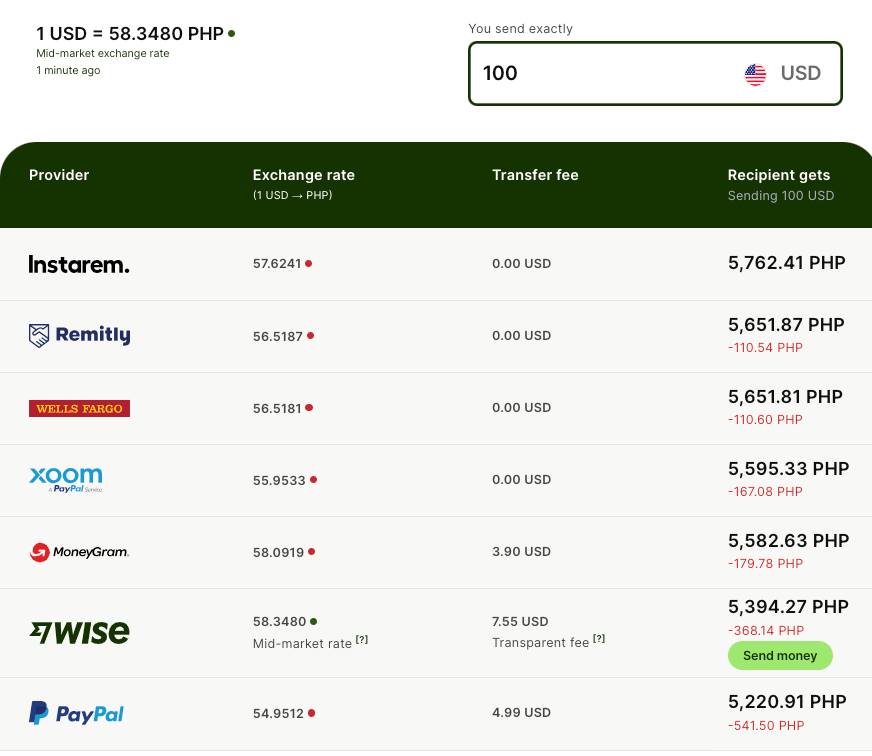The image size is (872, 756).
Task: Click the US flag icon in the amount field
Action: 755,73
